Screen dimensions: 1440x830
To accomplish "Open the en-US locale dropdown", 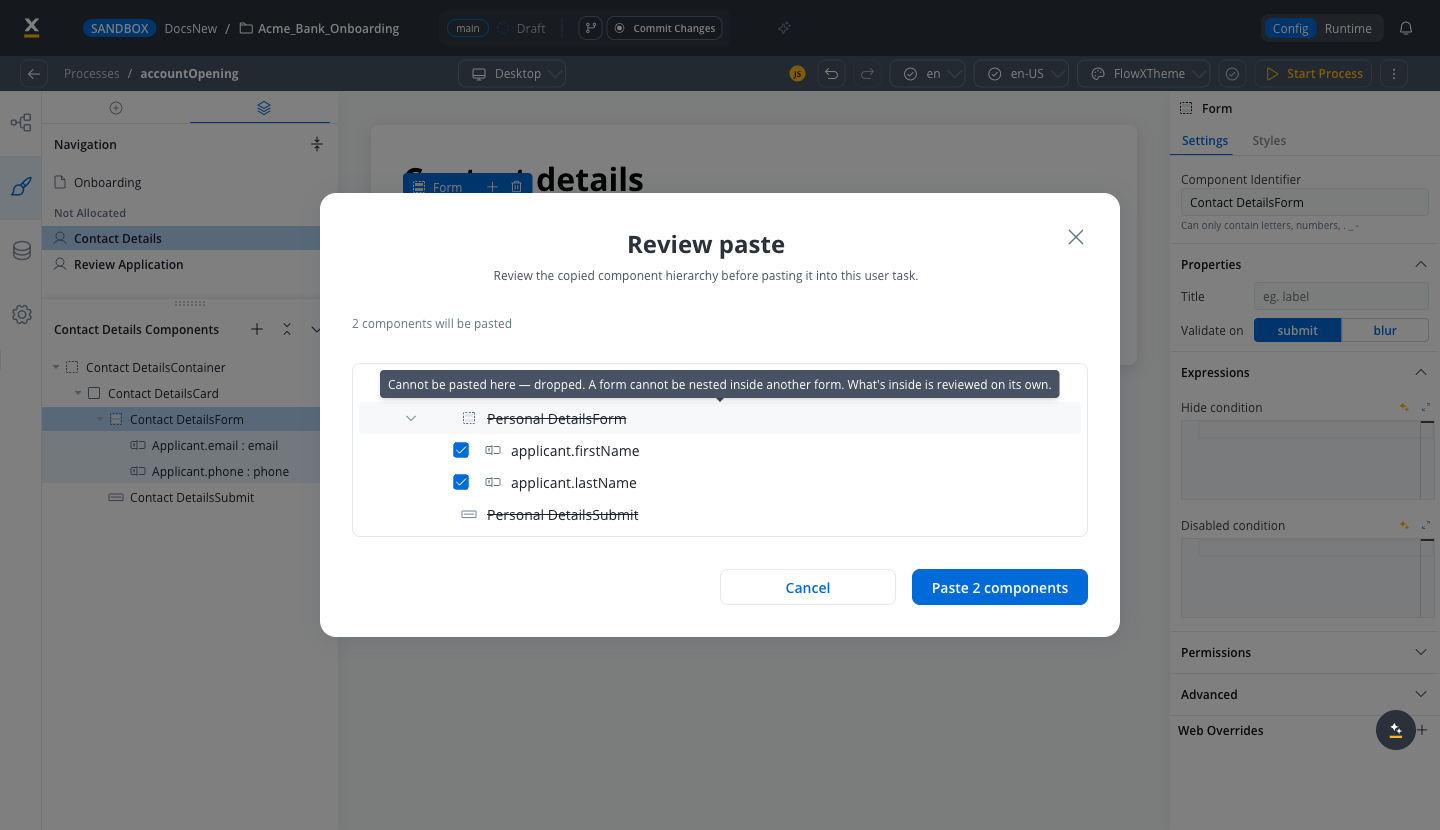I will click(x=1022, y=73).
